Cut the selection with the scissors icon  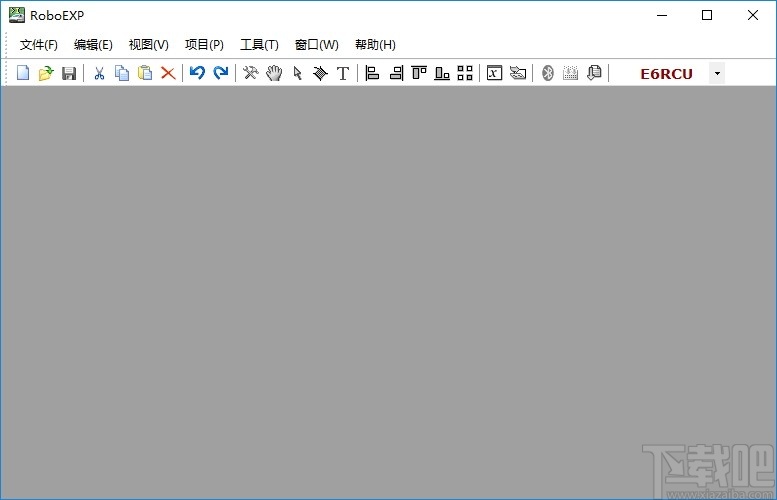tap(99, 73)
